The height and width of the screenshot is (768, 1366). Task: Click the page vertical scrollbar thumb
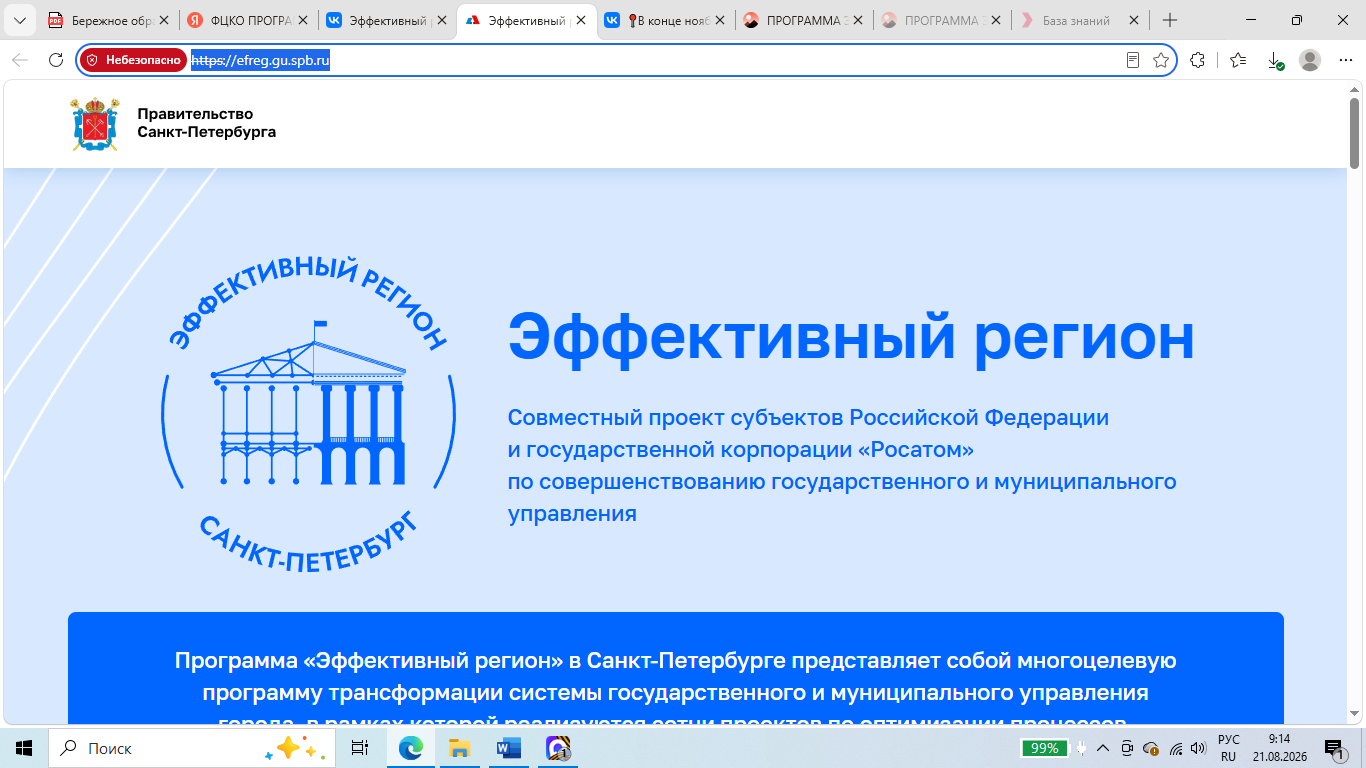(x=1355, y=132)
